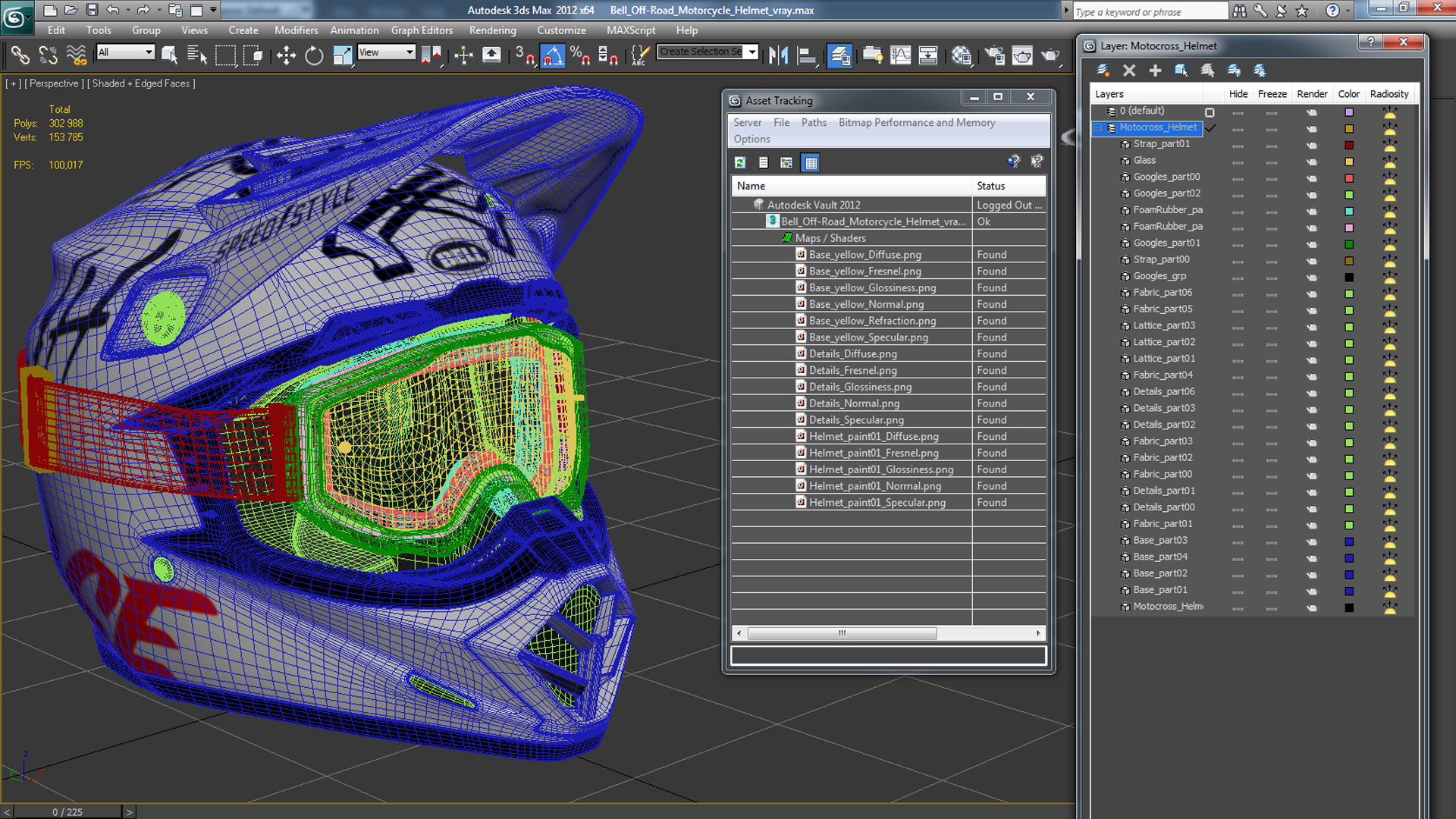Open the application menu logo button
This screenshot has width=1456, height=819.
[x=17, y=17]
